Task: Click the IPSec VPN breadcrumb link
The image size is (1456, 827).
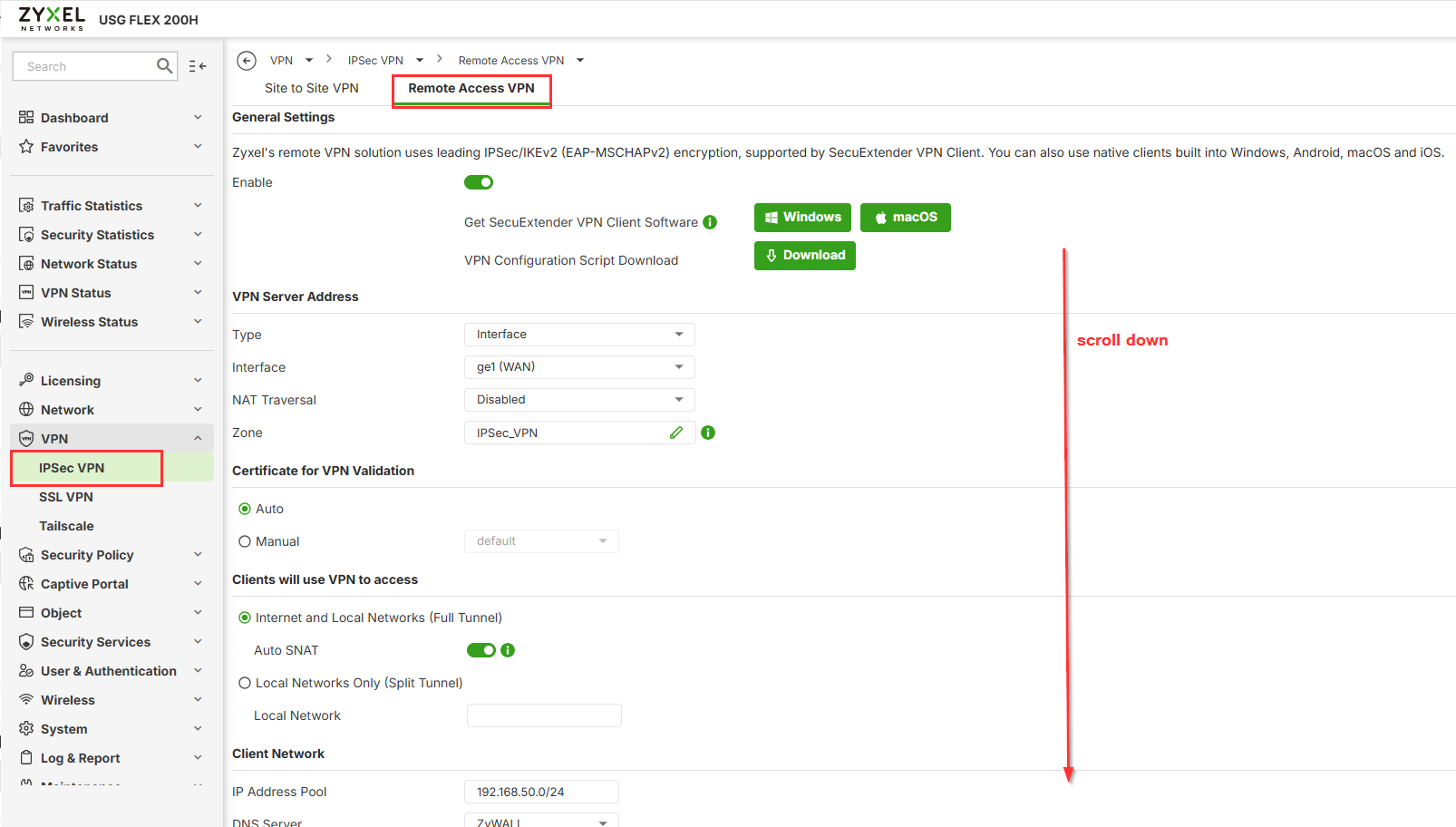Action: [x=375, y=61]
